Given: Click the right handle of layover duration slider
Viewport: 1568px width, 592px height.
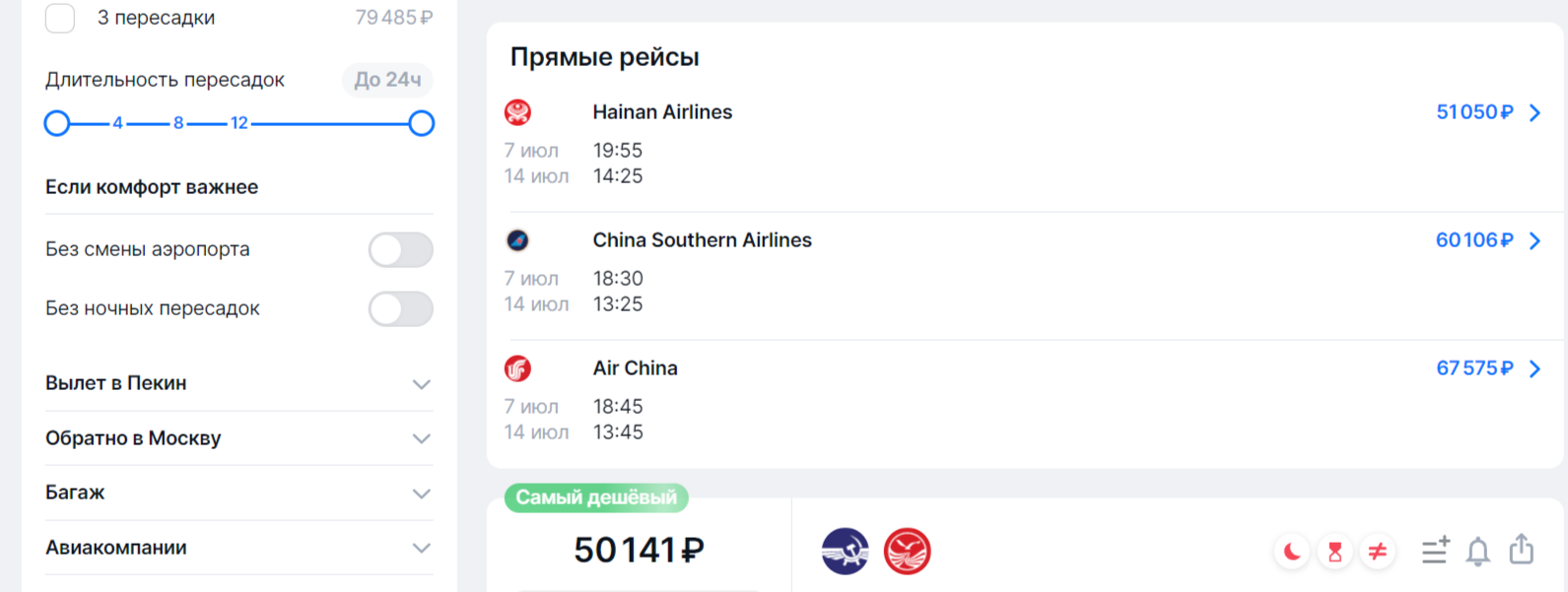Looking at the screenshot, I should 422,123.
